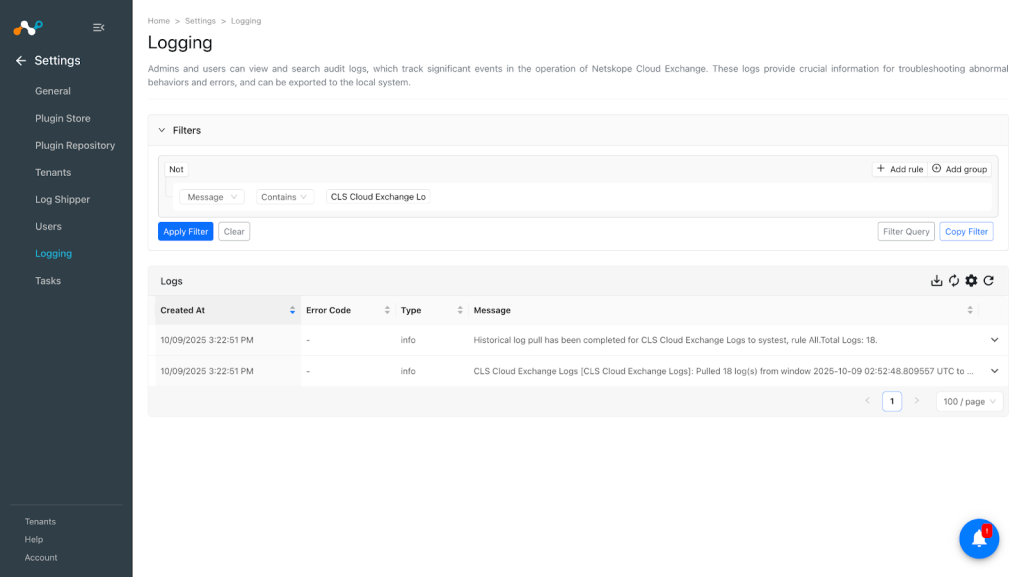The image size is (1024, 577).
Task: Click Logging breadcrumb
Action: point(246,21)
